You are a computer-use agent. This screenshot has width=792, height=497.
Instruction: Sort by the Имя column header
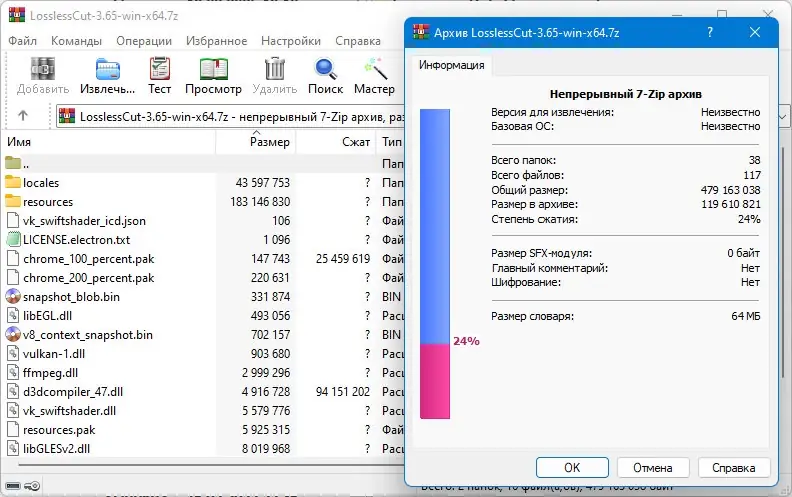coord(109,142)
